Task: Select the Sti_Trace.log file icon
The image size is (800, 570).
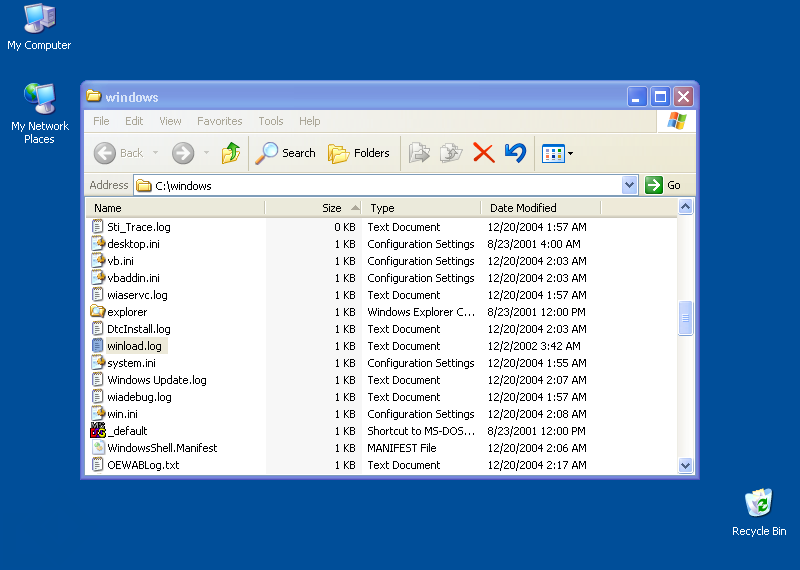Action: click(97, 227)
